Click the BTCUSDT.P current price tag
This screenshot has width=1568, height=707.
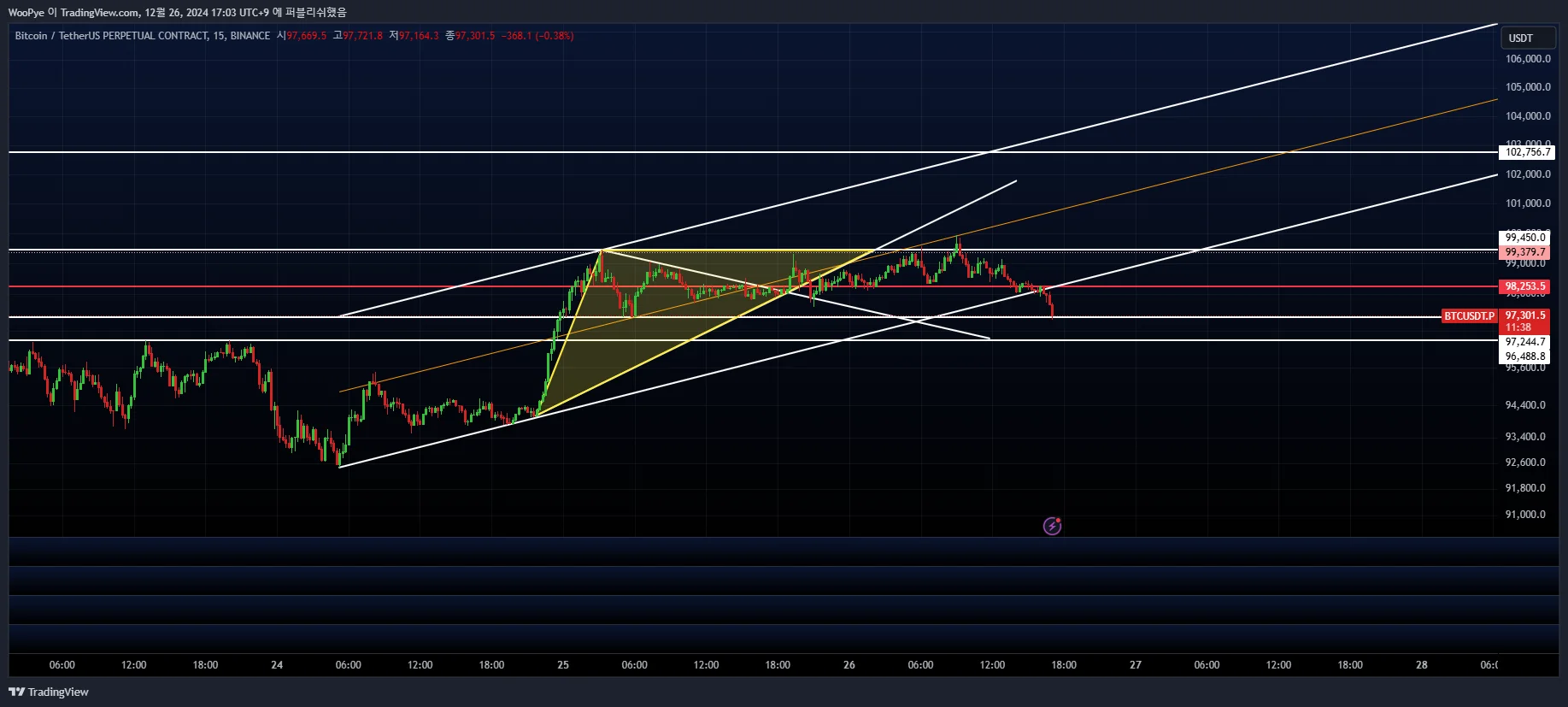click(x=1469, y=316)
